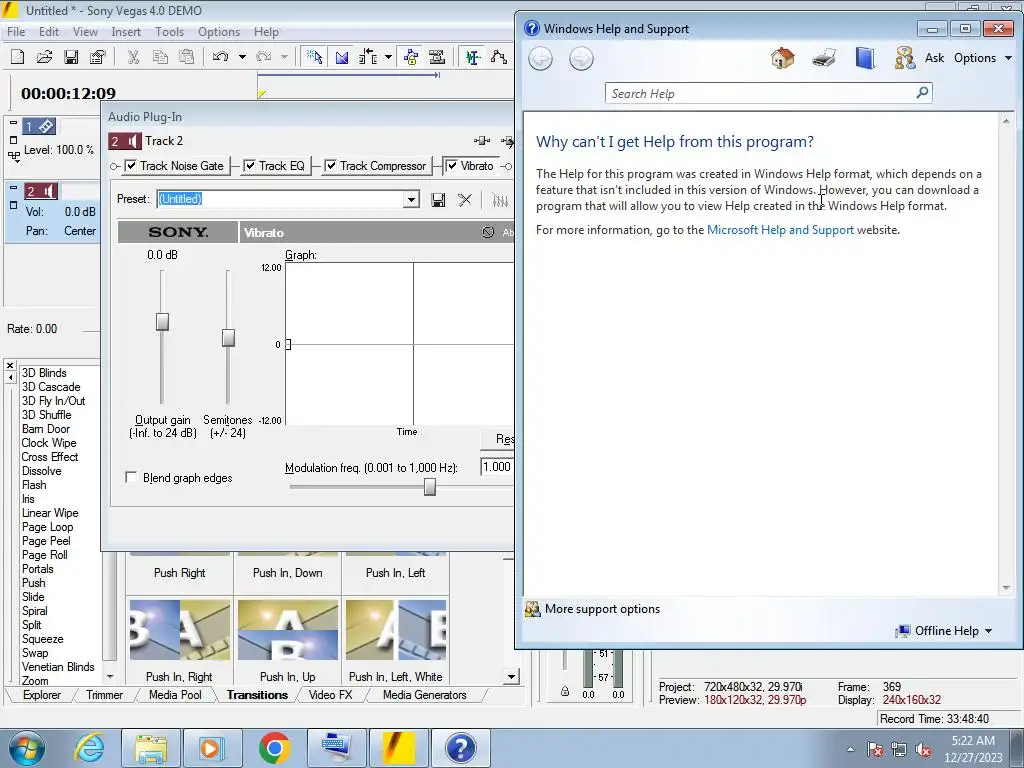Toggle the Ignore Event Grouping icon

[x=437, y=57]
